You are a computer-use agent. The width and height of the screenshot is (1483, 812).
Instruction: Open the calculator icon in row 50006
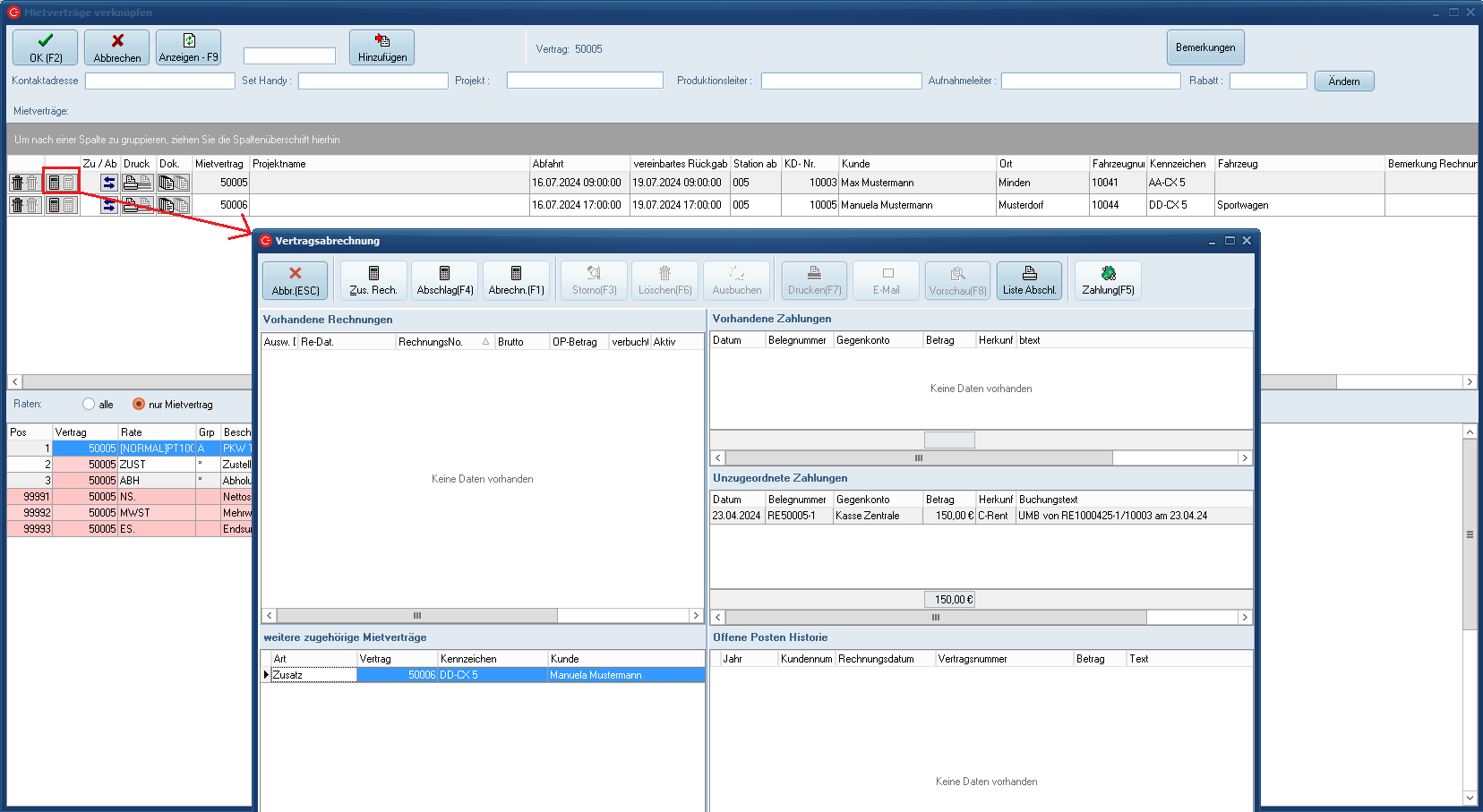click(x=54, y=205)
